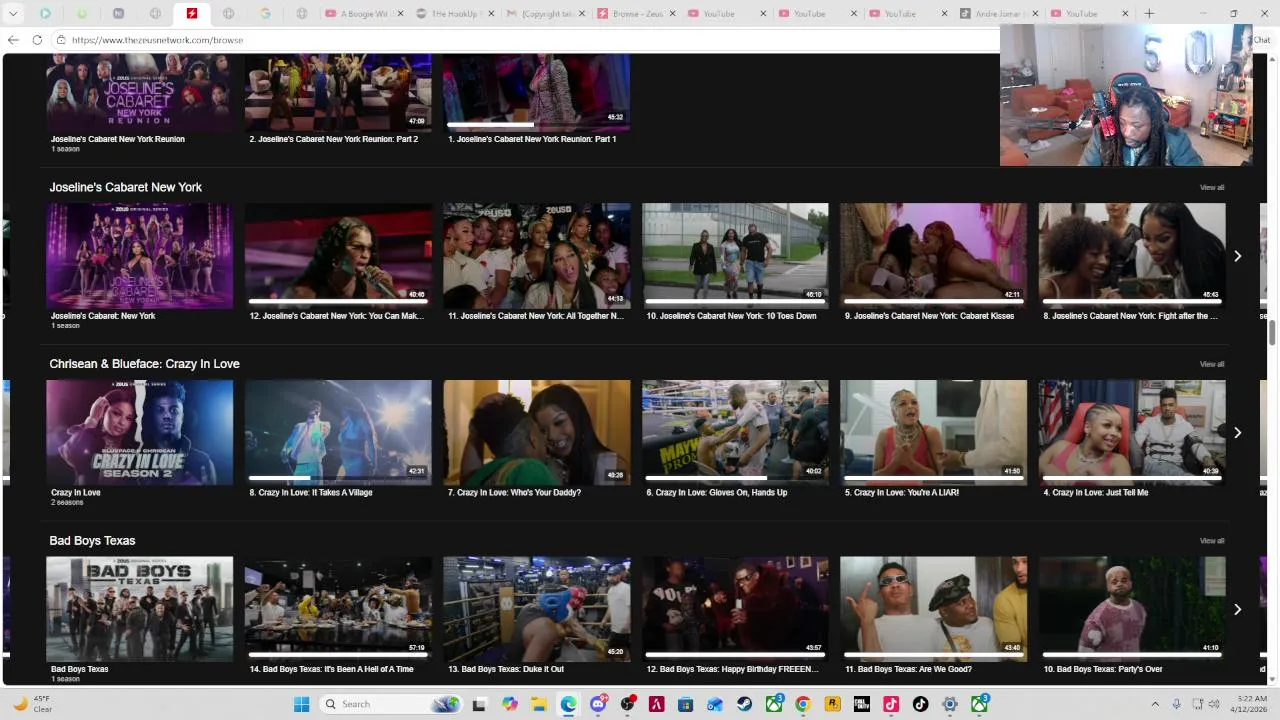The image size is (1280, 720).
Task: Click the '5. Crazy In Love: You're A LIAR!' title
Action: pos(901,493)
